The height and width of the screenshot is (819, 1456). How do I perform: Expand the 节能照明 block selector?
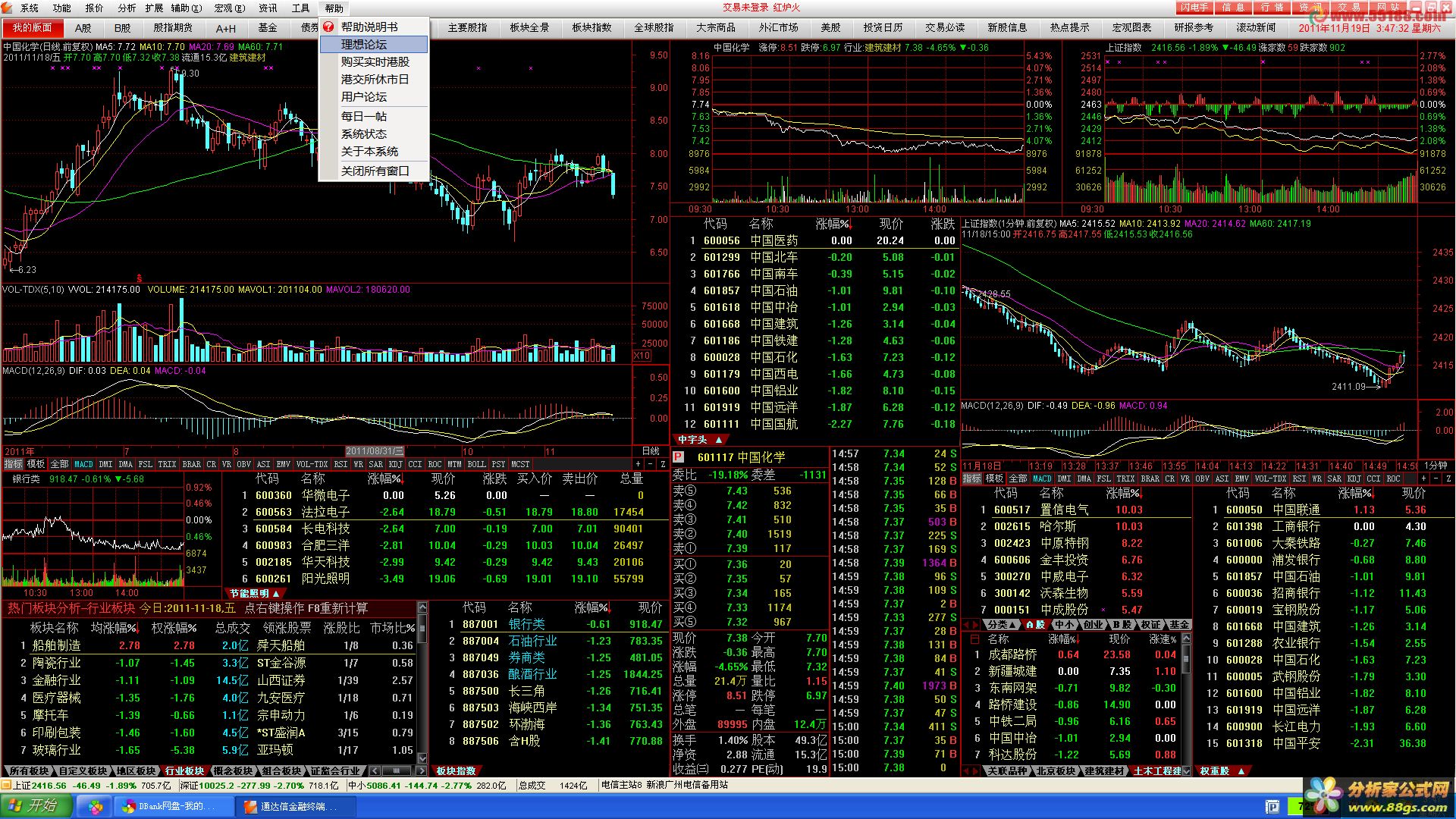pos(255,594)
